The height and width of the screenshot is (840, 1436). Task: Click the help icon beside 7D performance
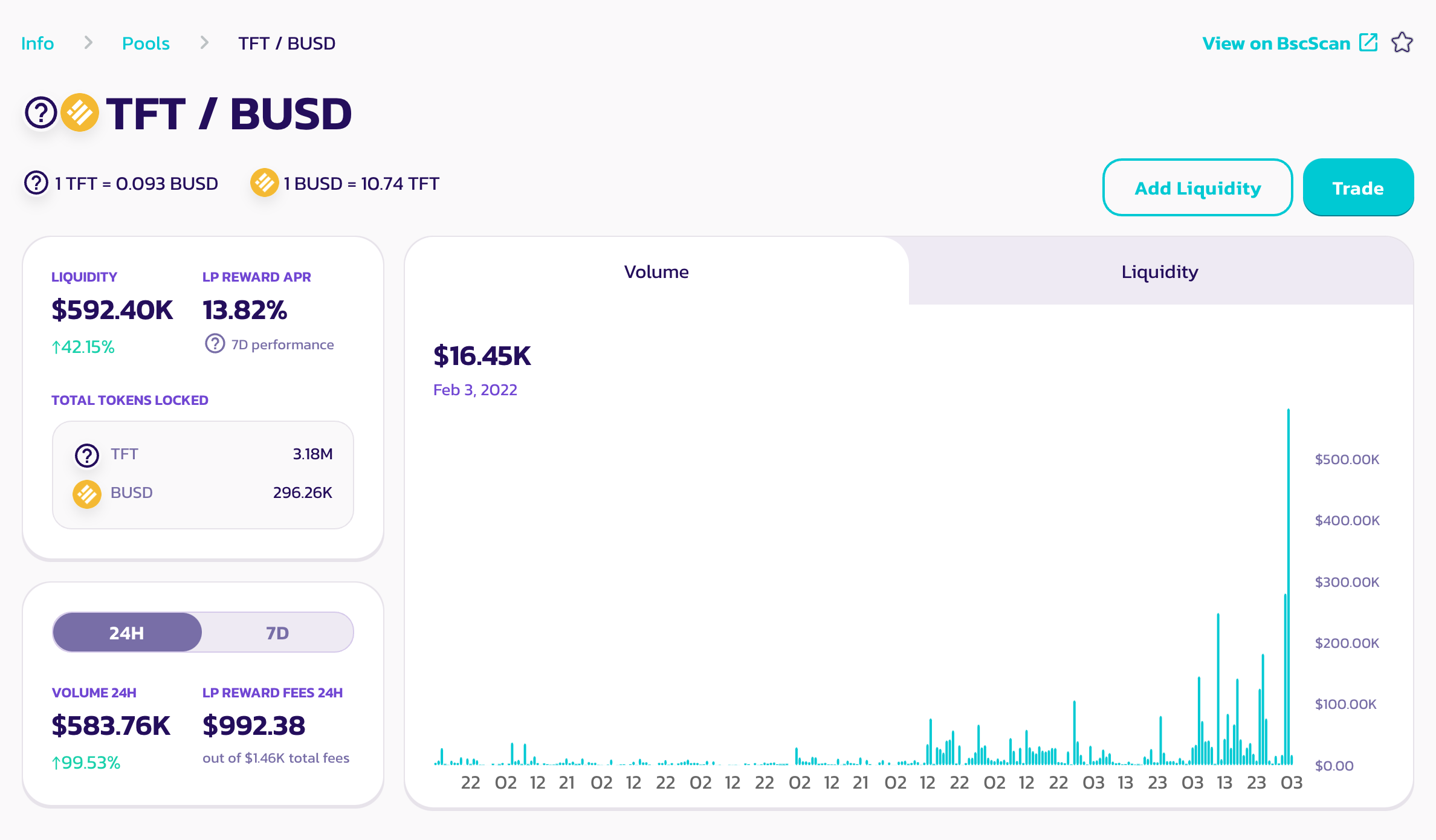215,344
